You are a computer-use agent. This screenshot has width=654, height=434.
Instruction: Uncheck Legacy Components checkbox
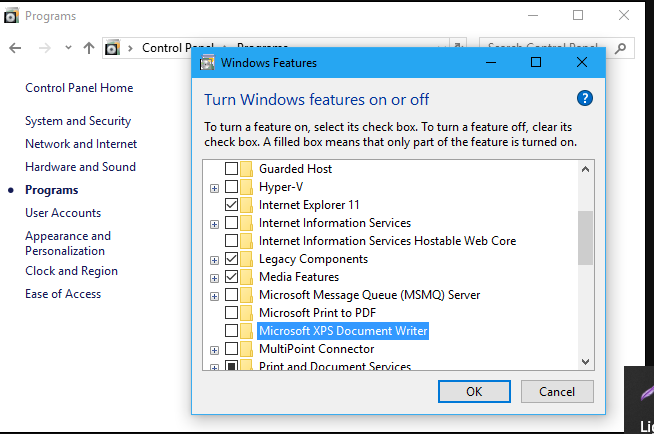coord(231,258)
